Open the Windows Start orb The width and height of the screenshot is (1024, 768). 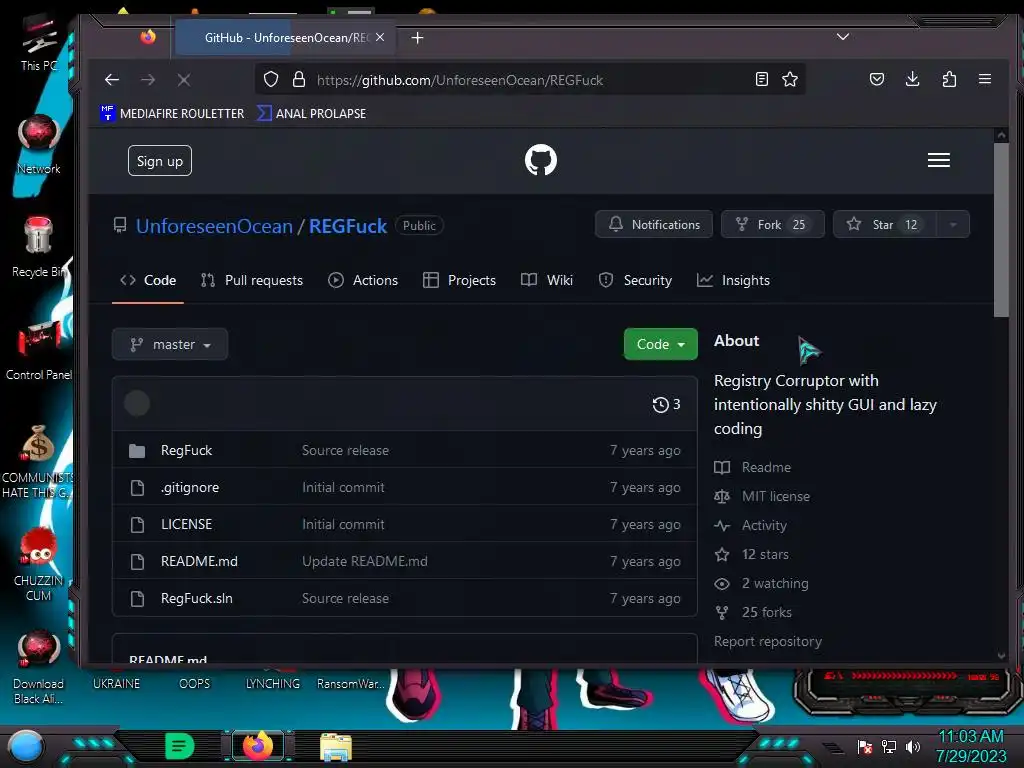pyautogui.click(x=27, y=747)
